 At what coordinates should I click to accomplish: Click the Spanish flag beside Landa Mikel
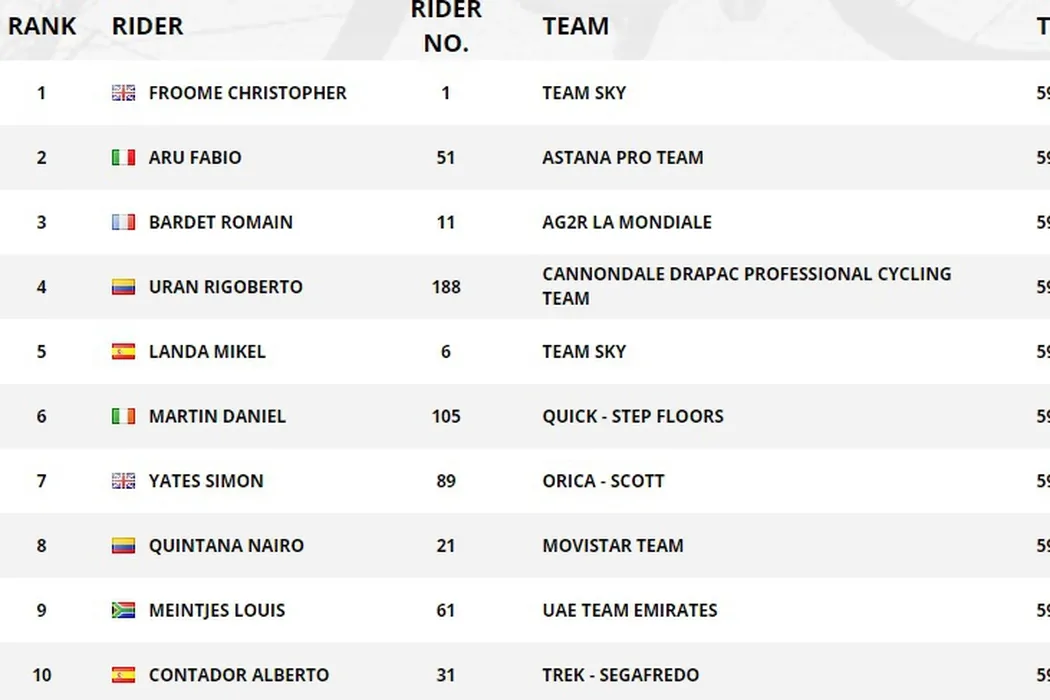[x=123, y=352]
